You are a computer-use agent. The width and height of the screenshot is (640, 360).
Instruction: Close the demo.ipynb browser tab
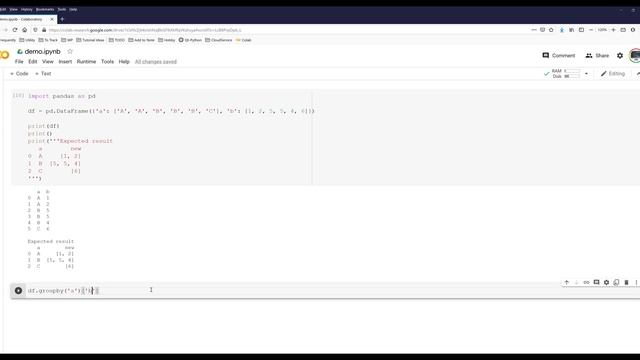pyautogui.click(x=52, y=19)
